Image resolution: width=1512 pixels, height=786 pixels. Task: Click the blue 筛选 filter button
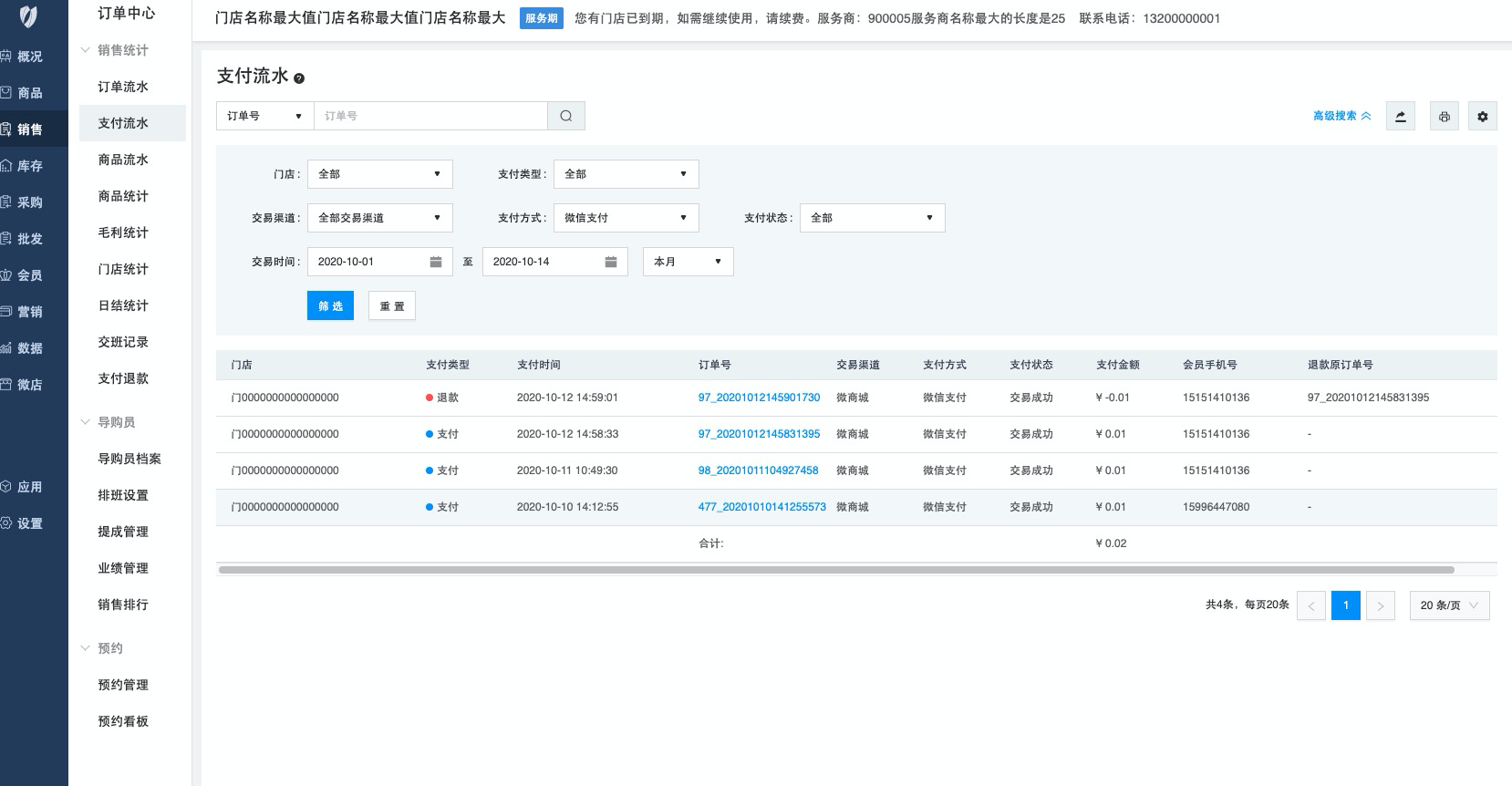[330, 305]
